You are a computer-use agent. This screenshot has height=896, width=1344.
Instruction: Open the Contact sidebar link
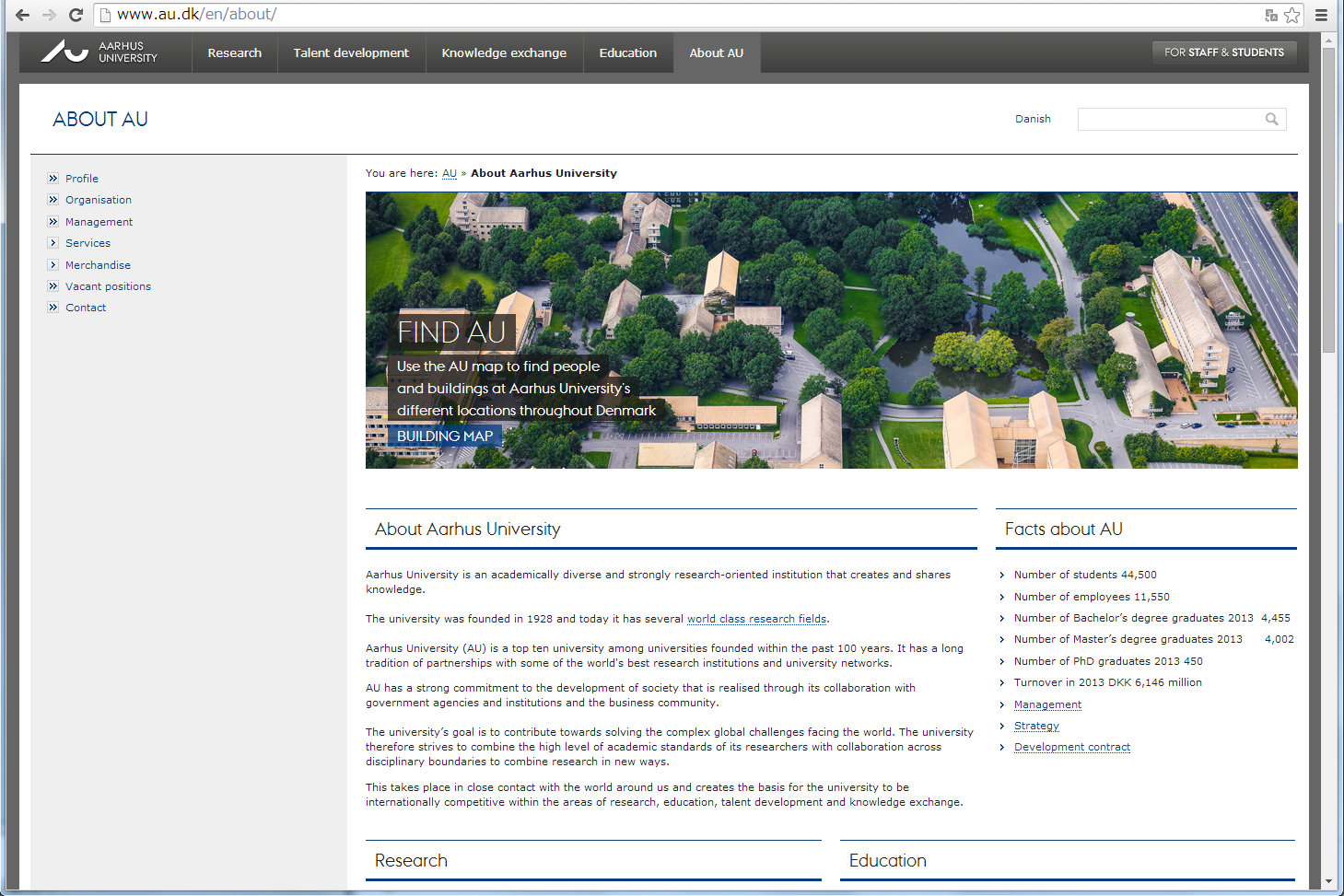[86, 308]
